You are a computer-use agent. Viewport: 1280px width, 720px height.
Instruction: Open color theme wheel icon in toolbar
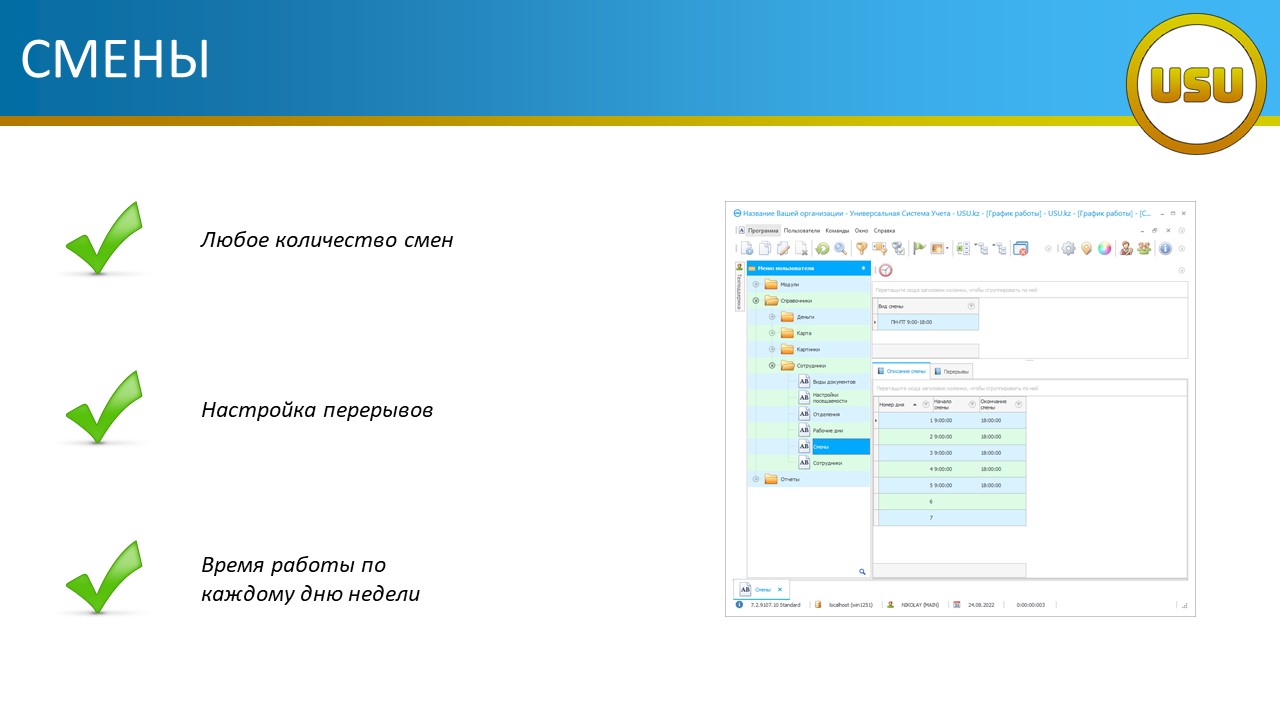coord(1104,249)
